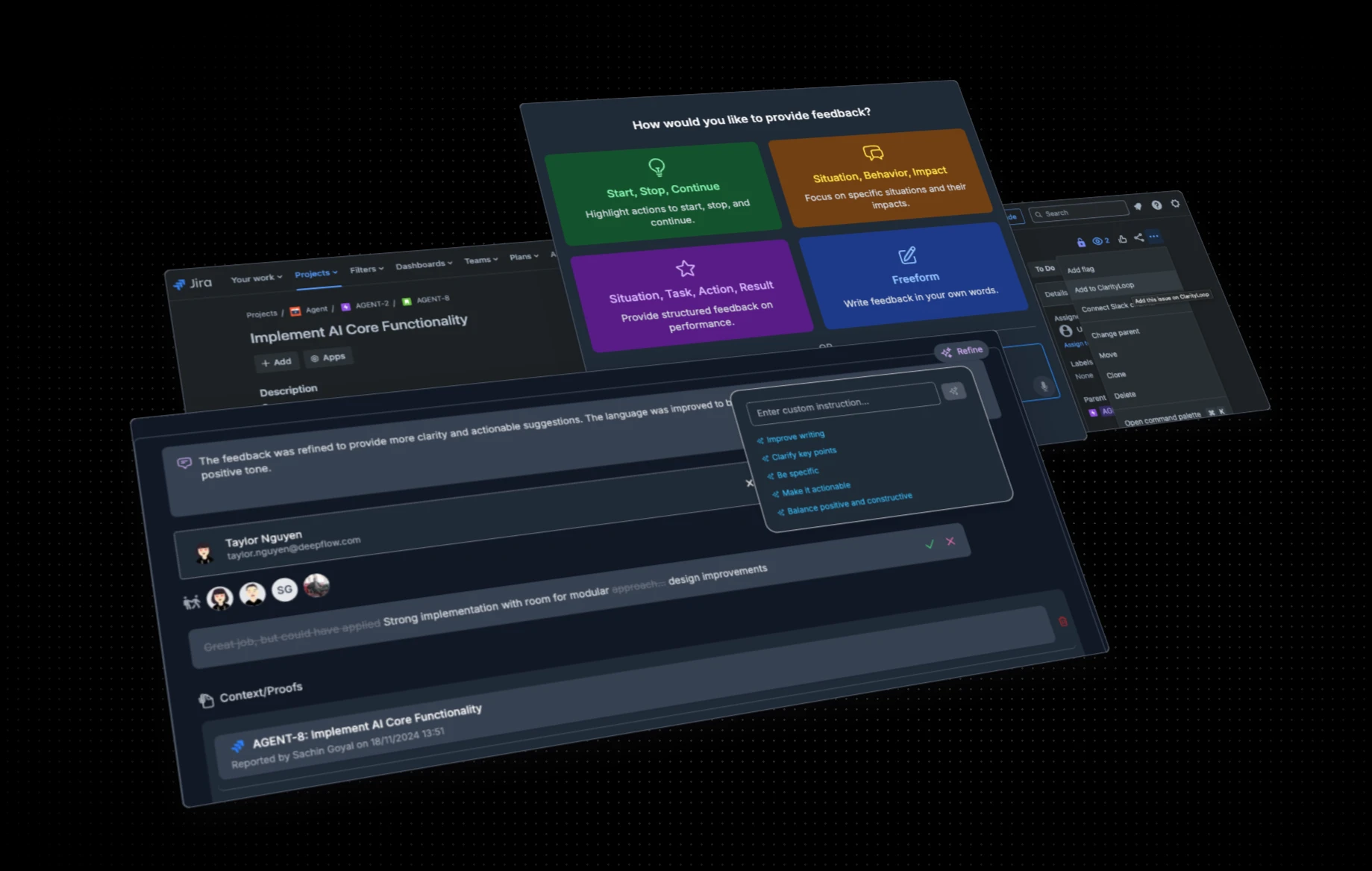
Task: Accept the change with green checkmark
Action: point(930,544)
